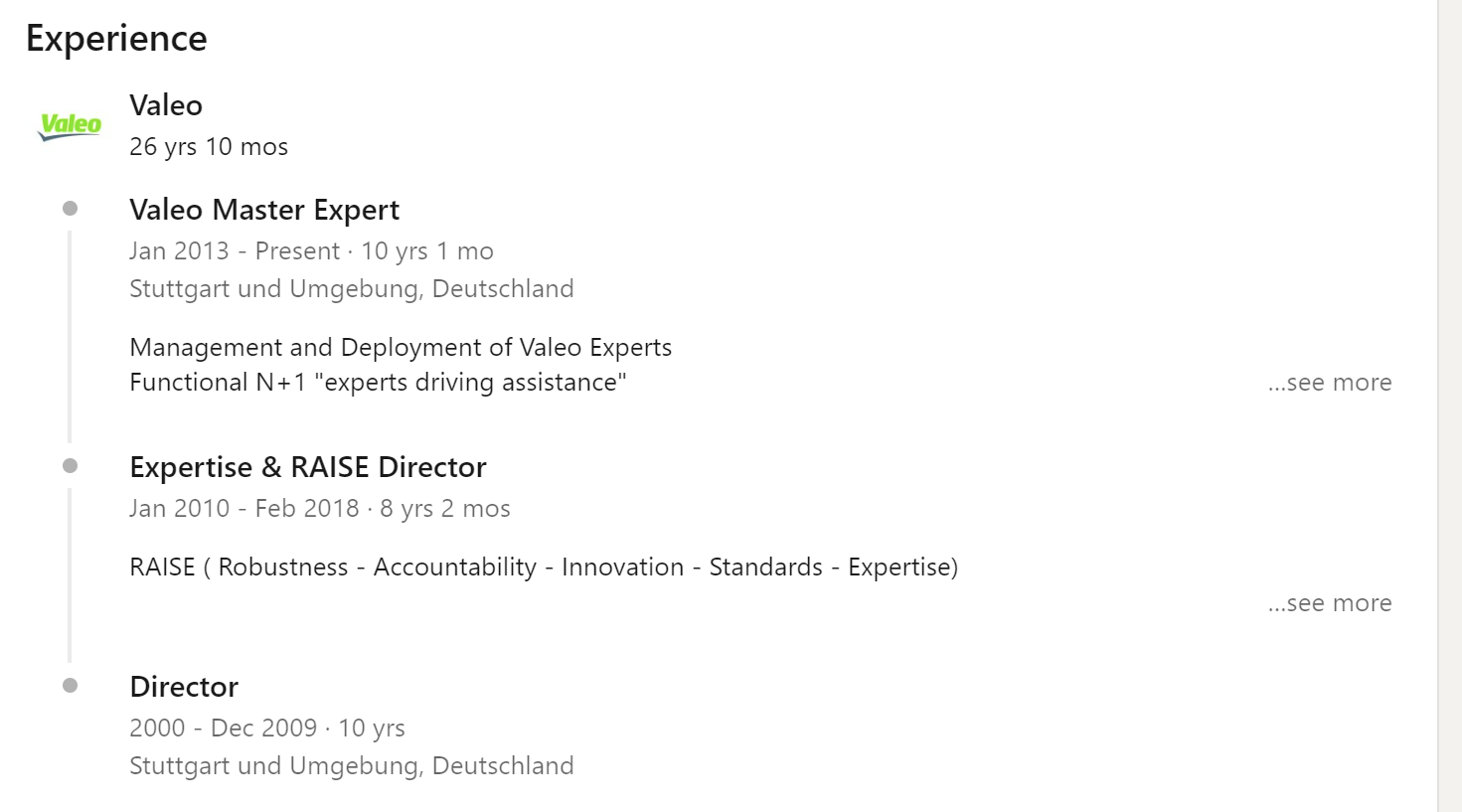The image size is (1462, 812).
Task: Click the 26 yrs 10 mos total duration
Action: coord(209,147)
